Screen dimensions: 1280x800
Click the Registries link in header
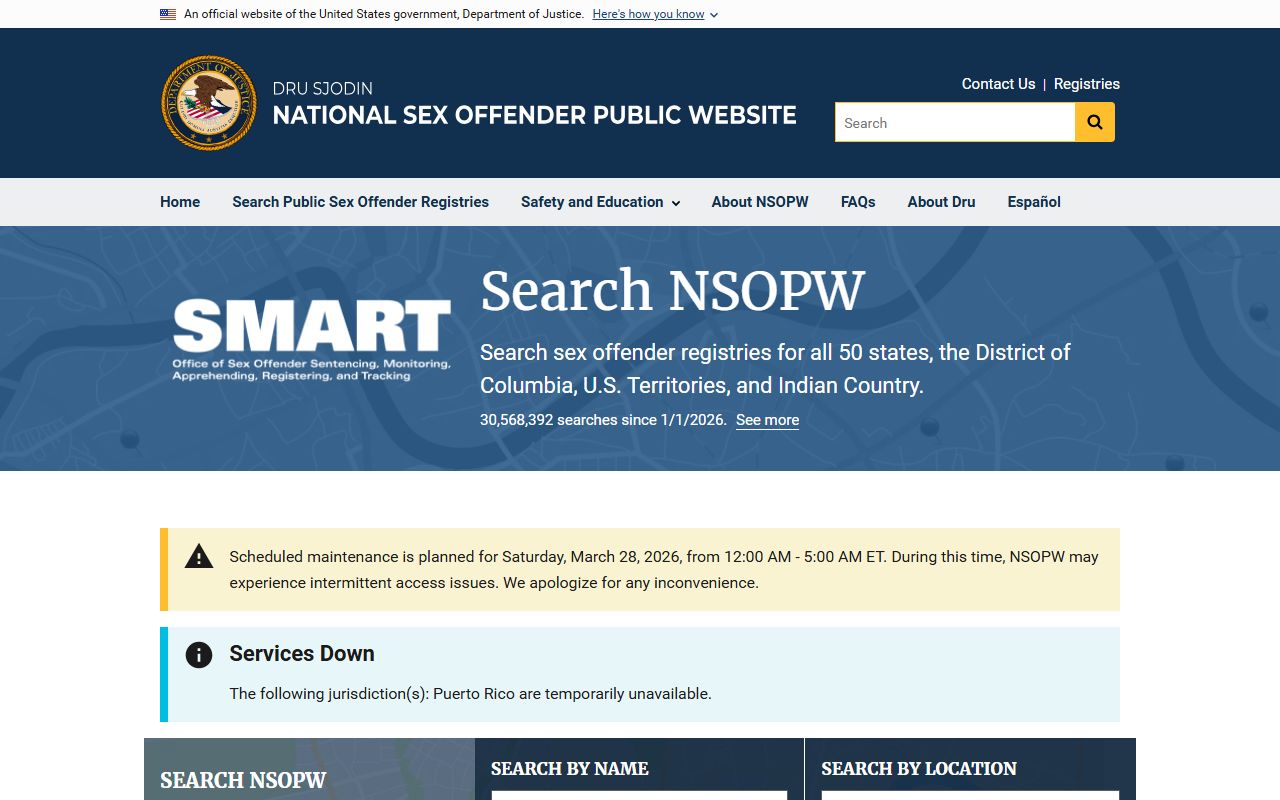(1087, 84)
